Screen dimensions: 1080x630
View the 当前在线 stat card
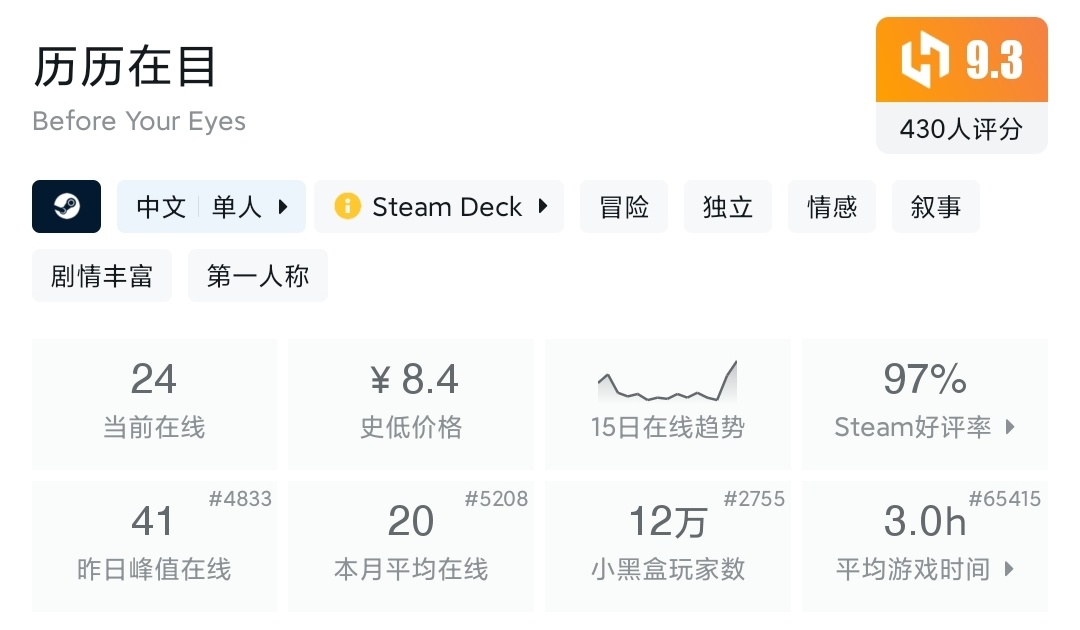tap(154, 404)
